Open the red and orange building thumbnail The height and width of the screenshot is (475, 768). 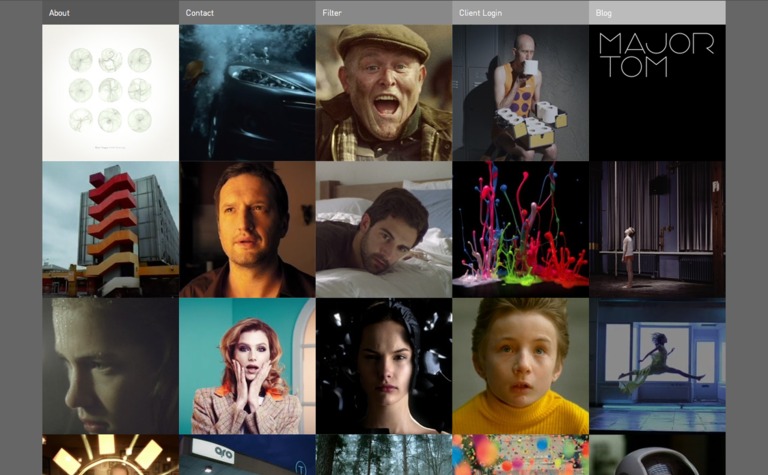tap(110, 230)
